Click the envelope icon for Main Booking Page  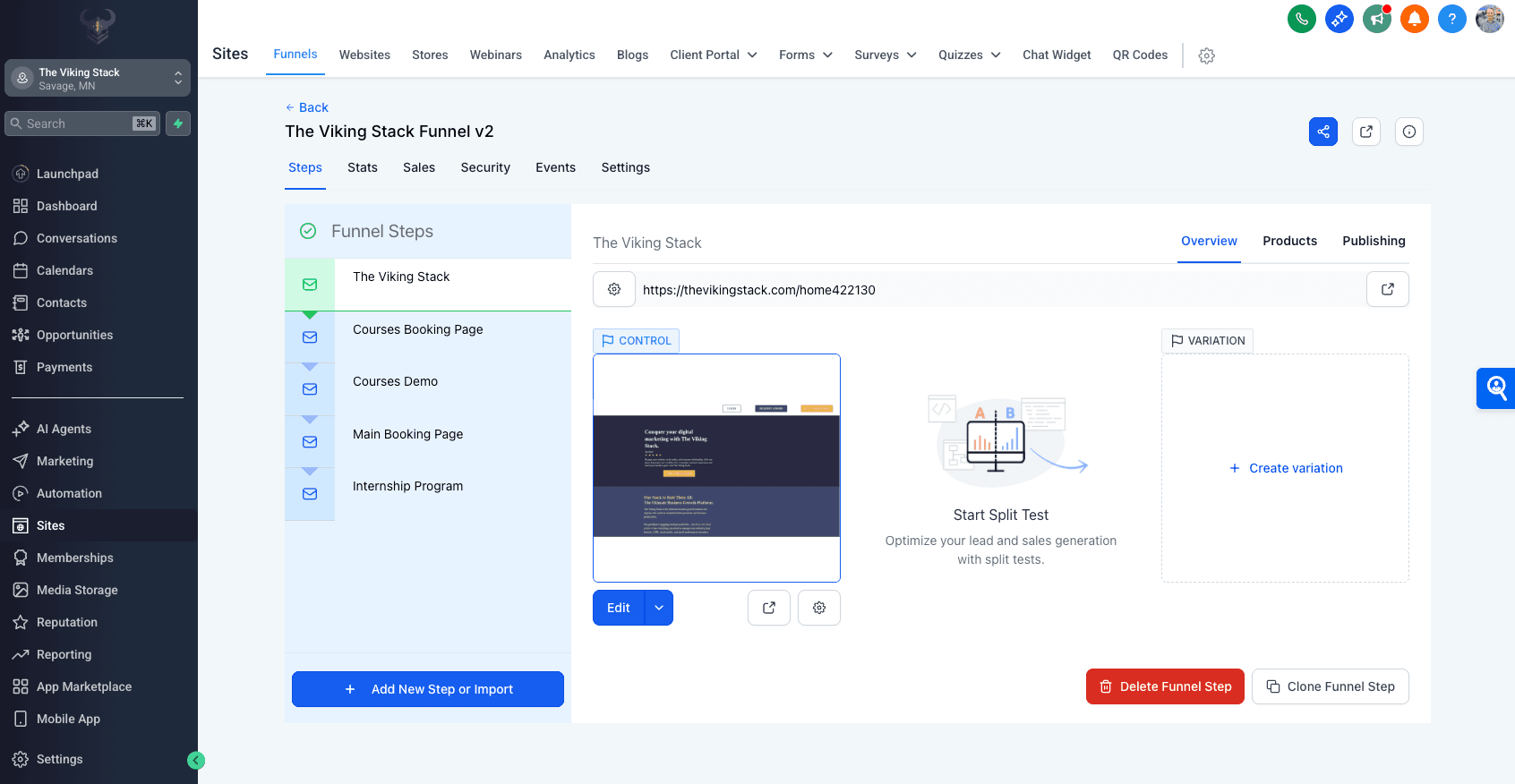tap(310, 442)
